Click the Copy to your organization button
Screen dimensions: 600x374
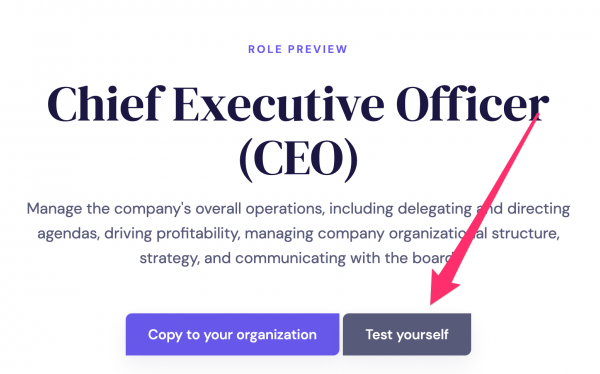coord(232,334)
